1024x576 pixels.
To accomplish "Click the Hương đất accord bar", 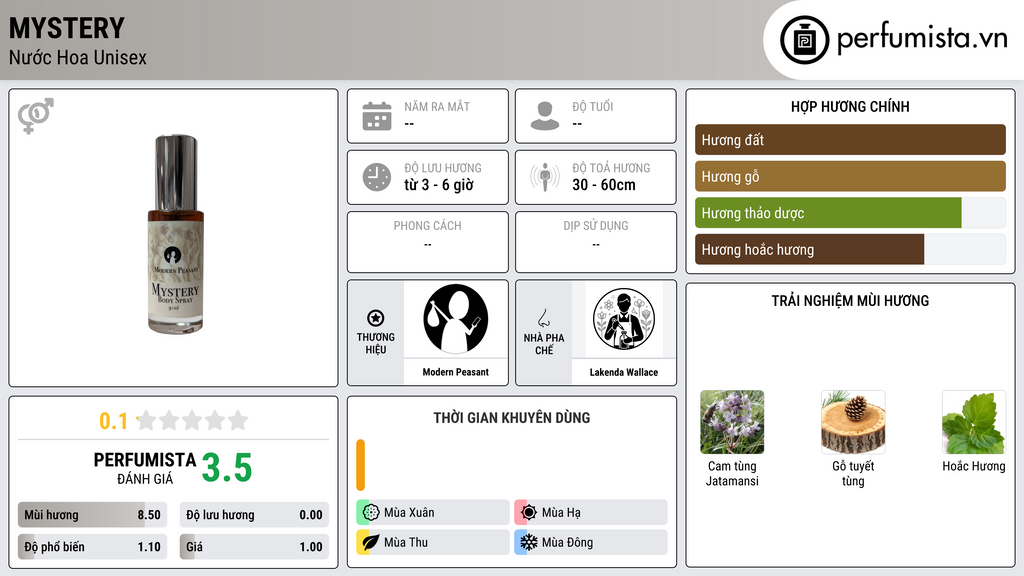I will pyautogui.click(x=850, y=140).
